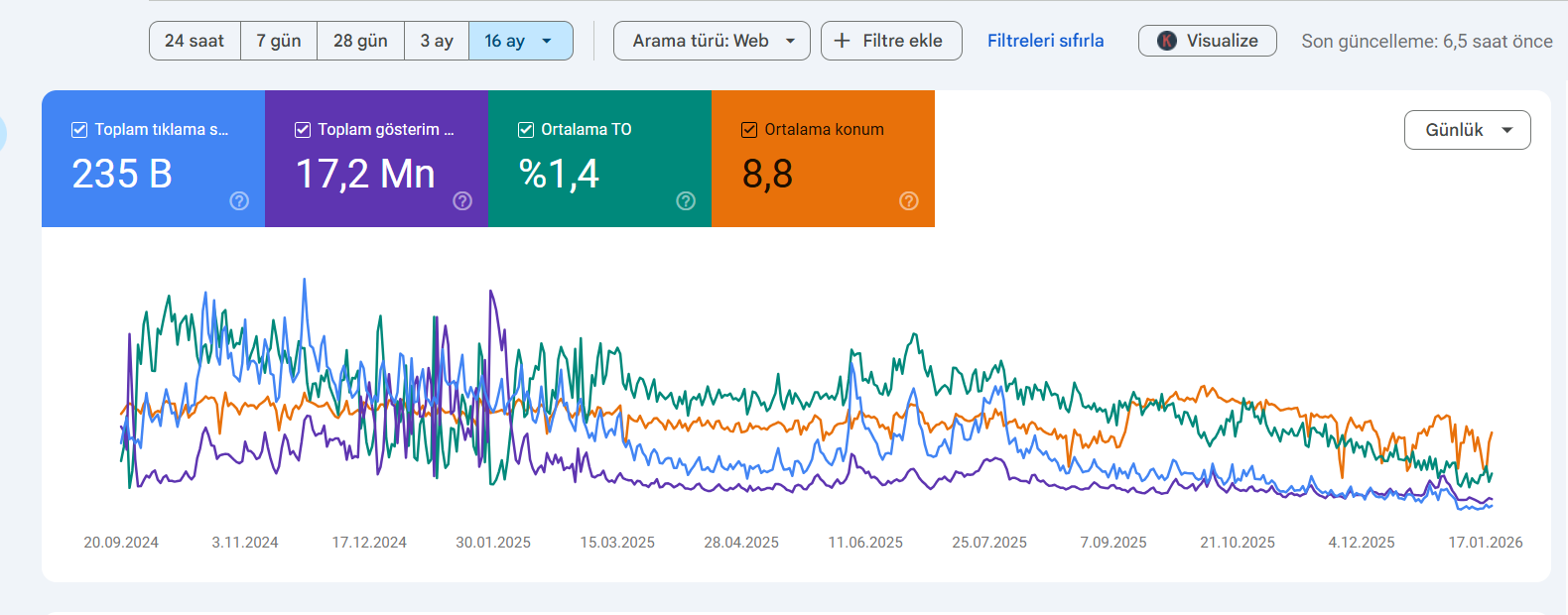The image size is (1568, 615).
Task: Toggle the Ortalama konum checkbox
Action: [749, 130]
